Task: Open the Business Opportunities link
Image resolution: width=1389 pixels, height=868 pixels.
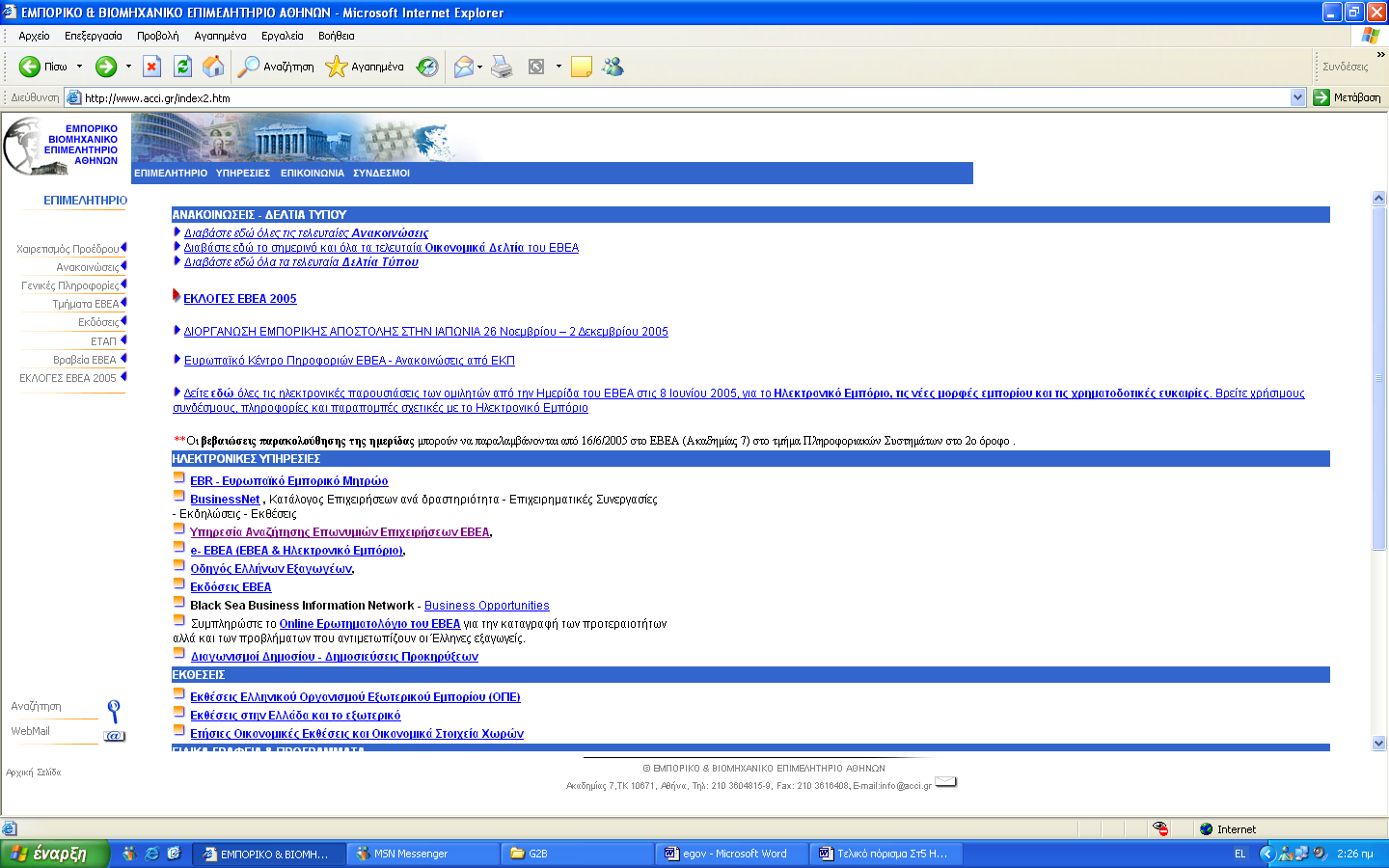Action: pos(487,606)
